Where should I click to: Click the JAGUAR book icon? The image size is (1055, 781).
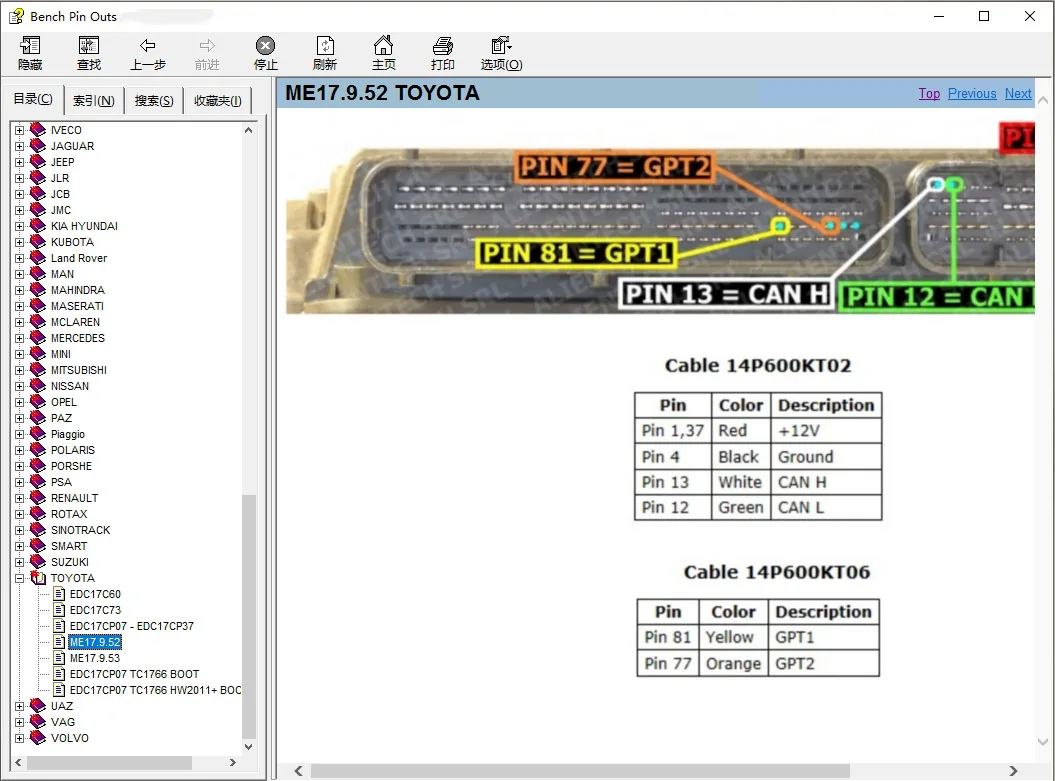[38, 146]
